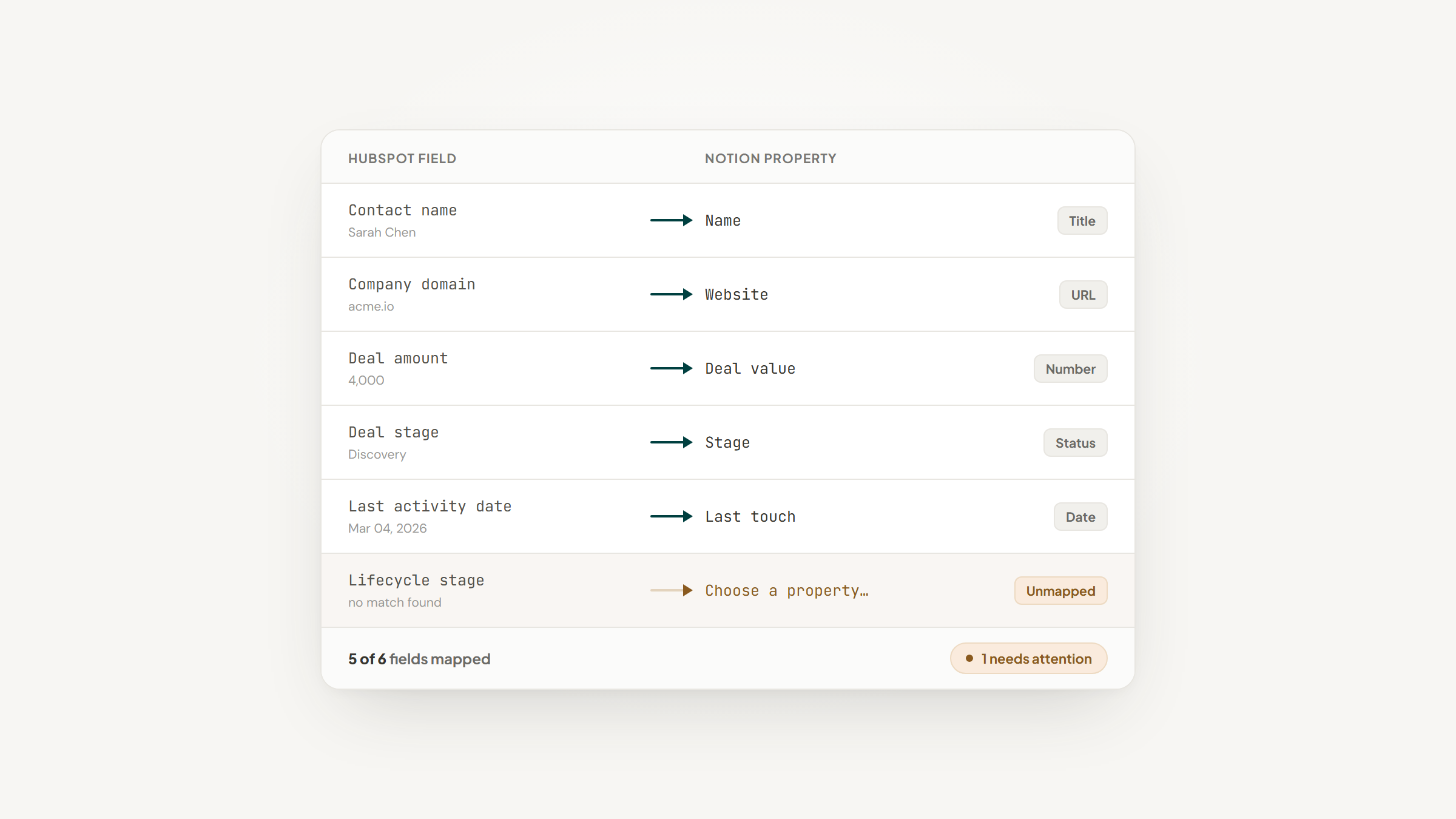The width and height of the screenshot is (1456, 819).
Task: Click the NOTION PROPERTY column header
Action: (770, 158)
